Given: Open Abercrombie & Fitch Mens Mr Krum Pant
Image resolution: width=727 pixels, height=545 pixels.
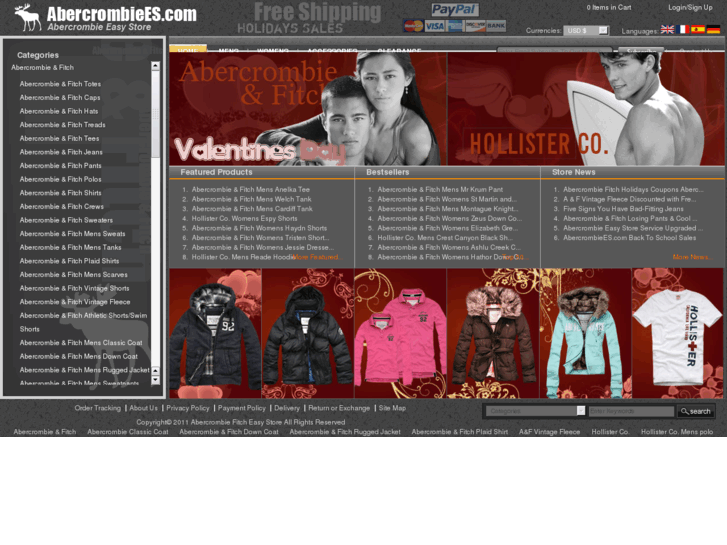Looking at the screenshot, I should 440,189.
